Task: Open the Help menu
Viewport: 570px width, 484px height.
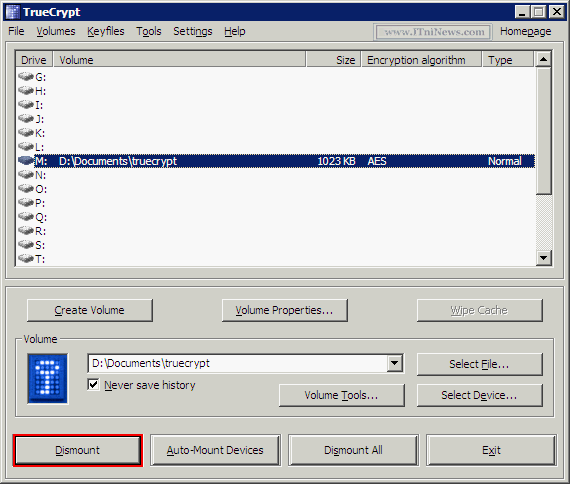Action: coord(234,31)
